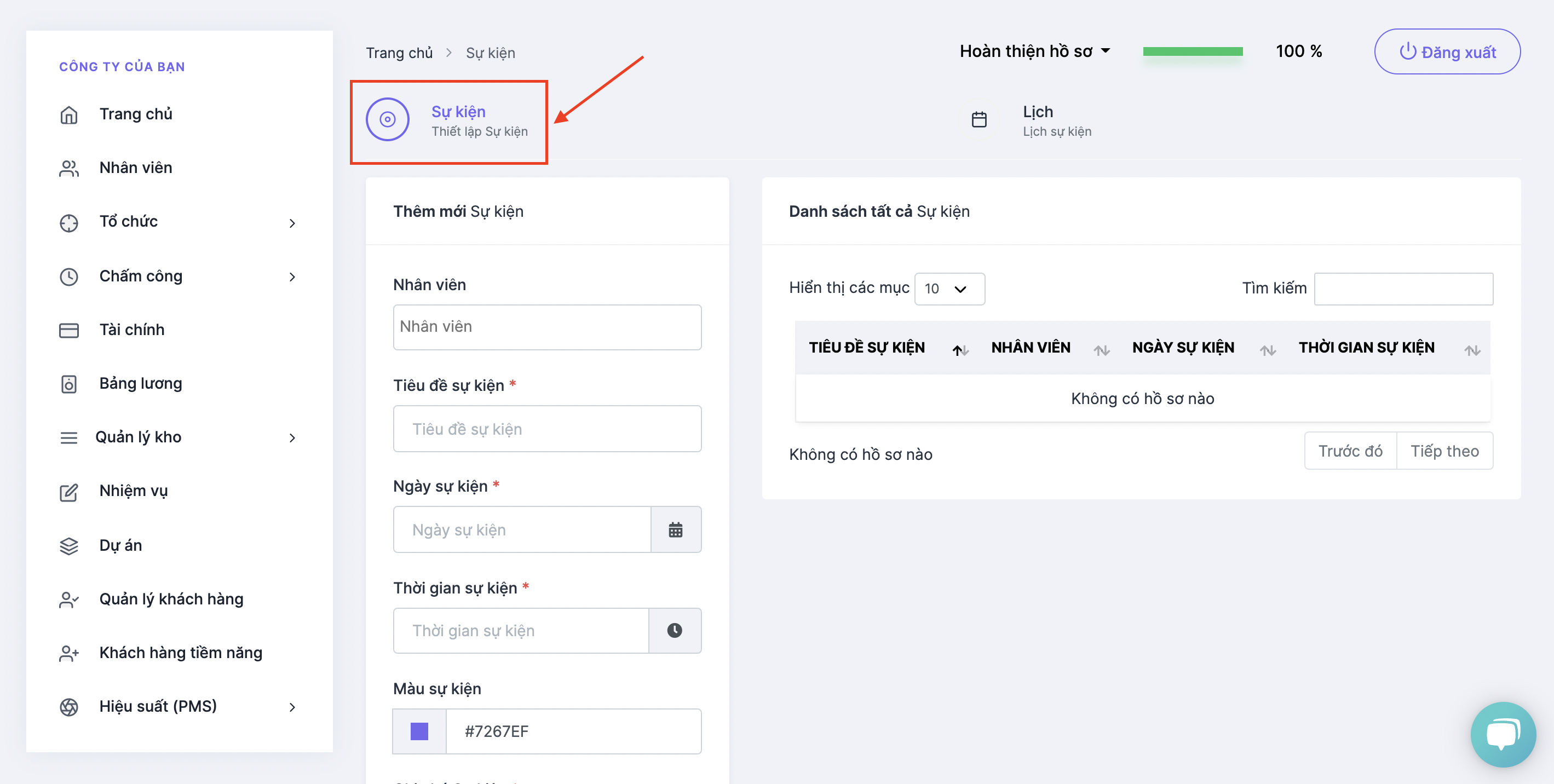Focus the Tìm kiếm search box

pos(1403,289)
